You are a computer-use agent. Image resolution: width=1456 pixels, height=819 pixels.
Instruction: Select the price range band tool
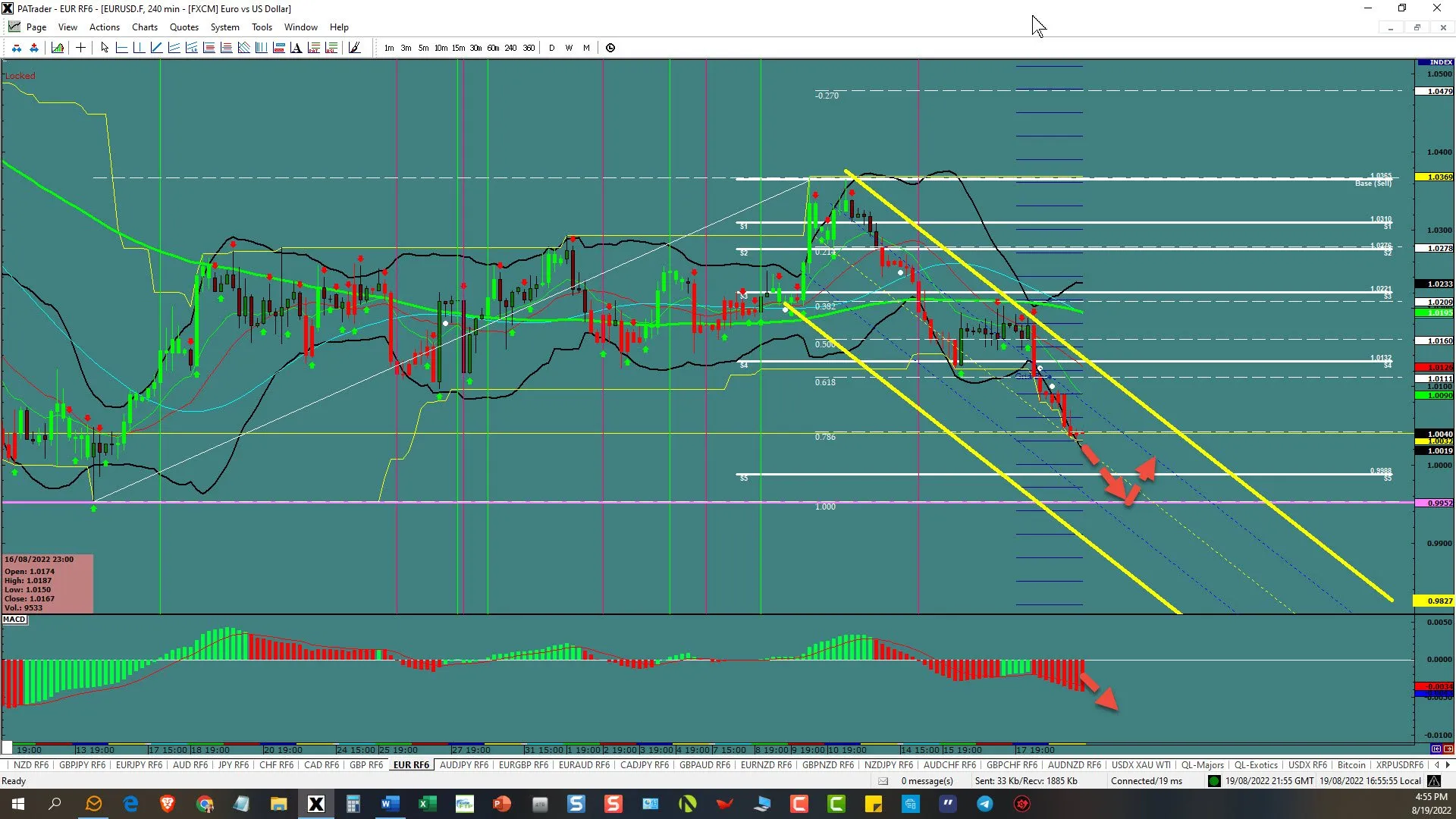pyautogui.click(x=278, y=48)
